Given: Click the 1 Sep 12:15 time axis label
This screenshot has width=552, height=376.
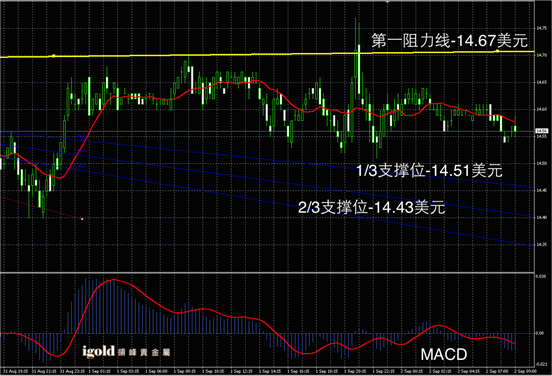Looking at the screenshot, I should [243, 371].
